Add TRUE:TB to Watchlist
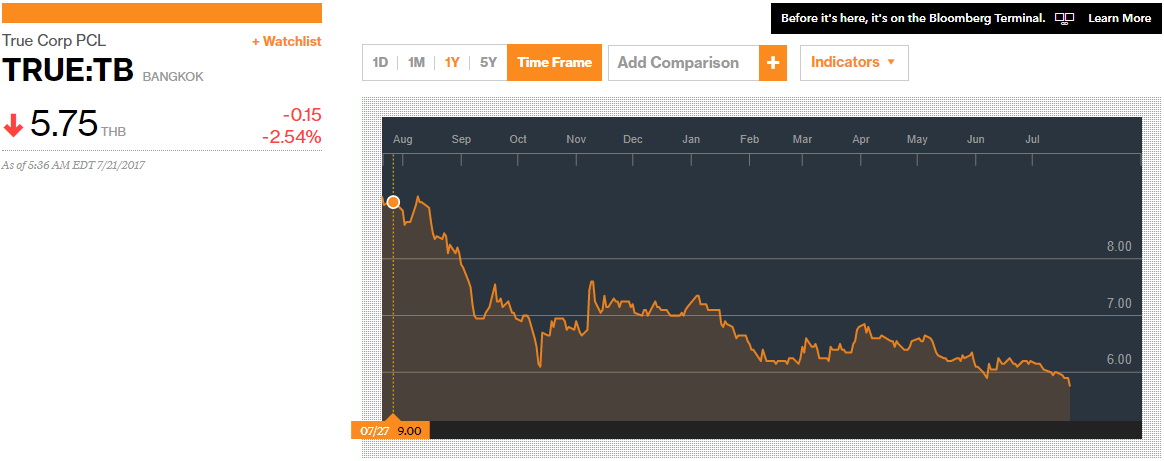The width and height of the screenshot is (1164, 461). pyautogui.click(x=286, y=41)
